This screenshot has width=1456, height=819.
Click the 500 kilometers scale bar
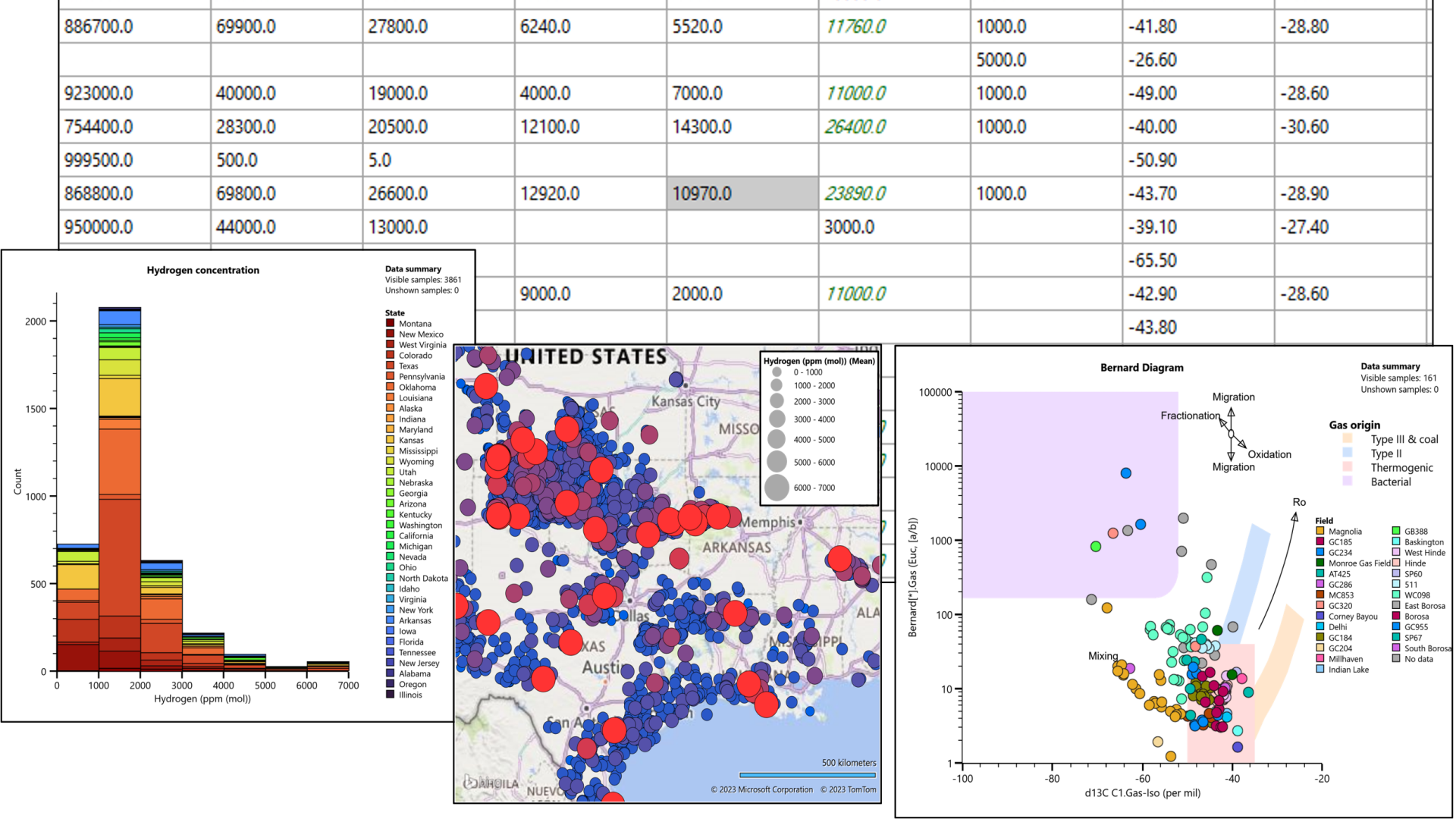click(808, 775)
